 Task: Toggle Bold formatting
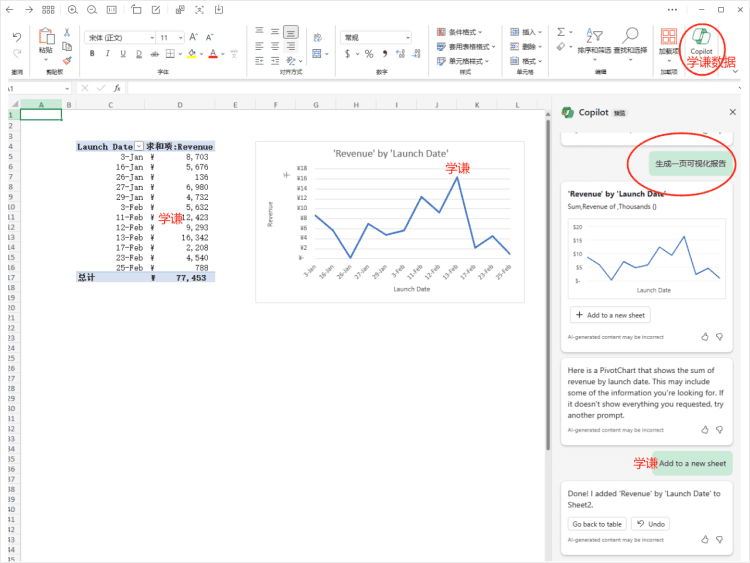pos(92,54)
